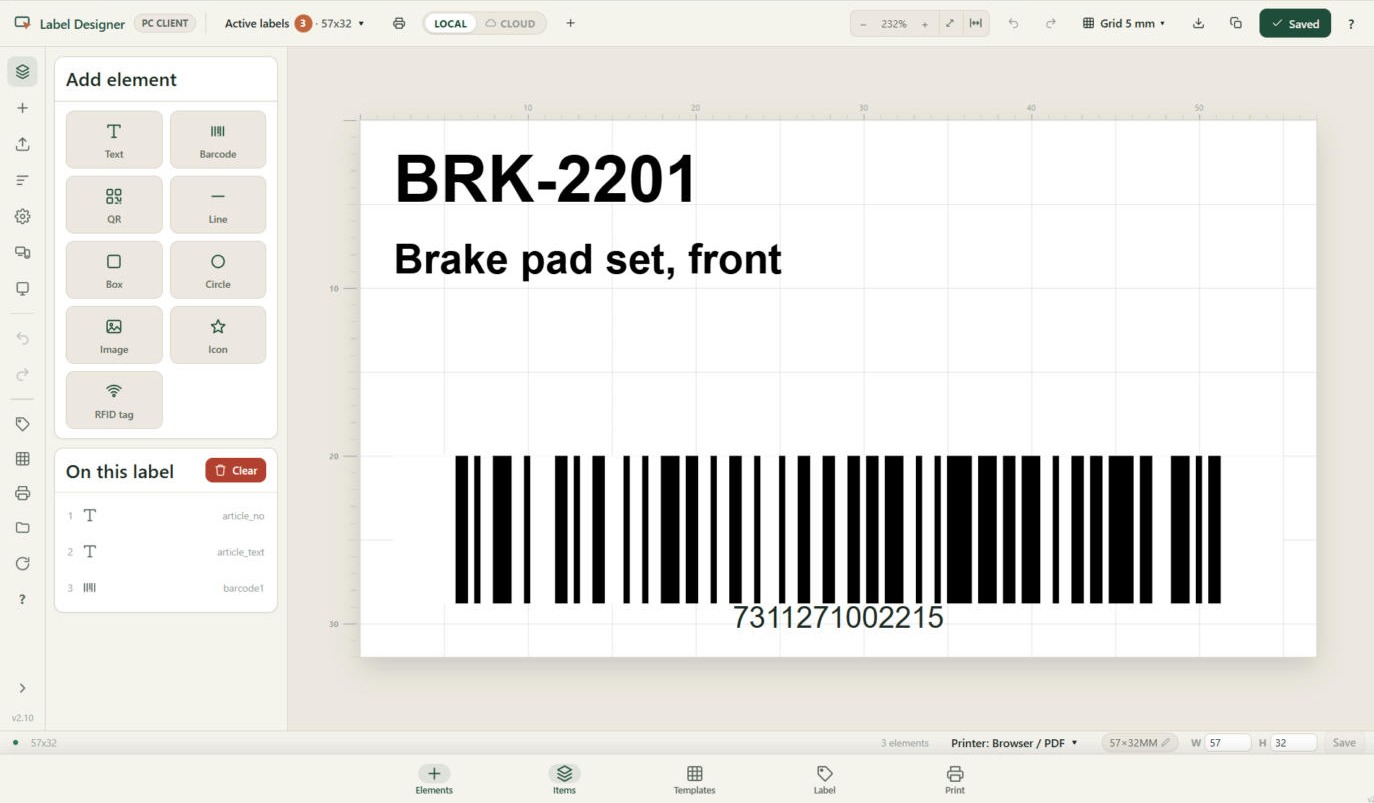Add a Line element
Screen dimensions: 1374x803
(218, 205)
